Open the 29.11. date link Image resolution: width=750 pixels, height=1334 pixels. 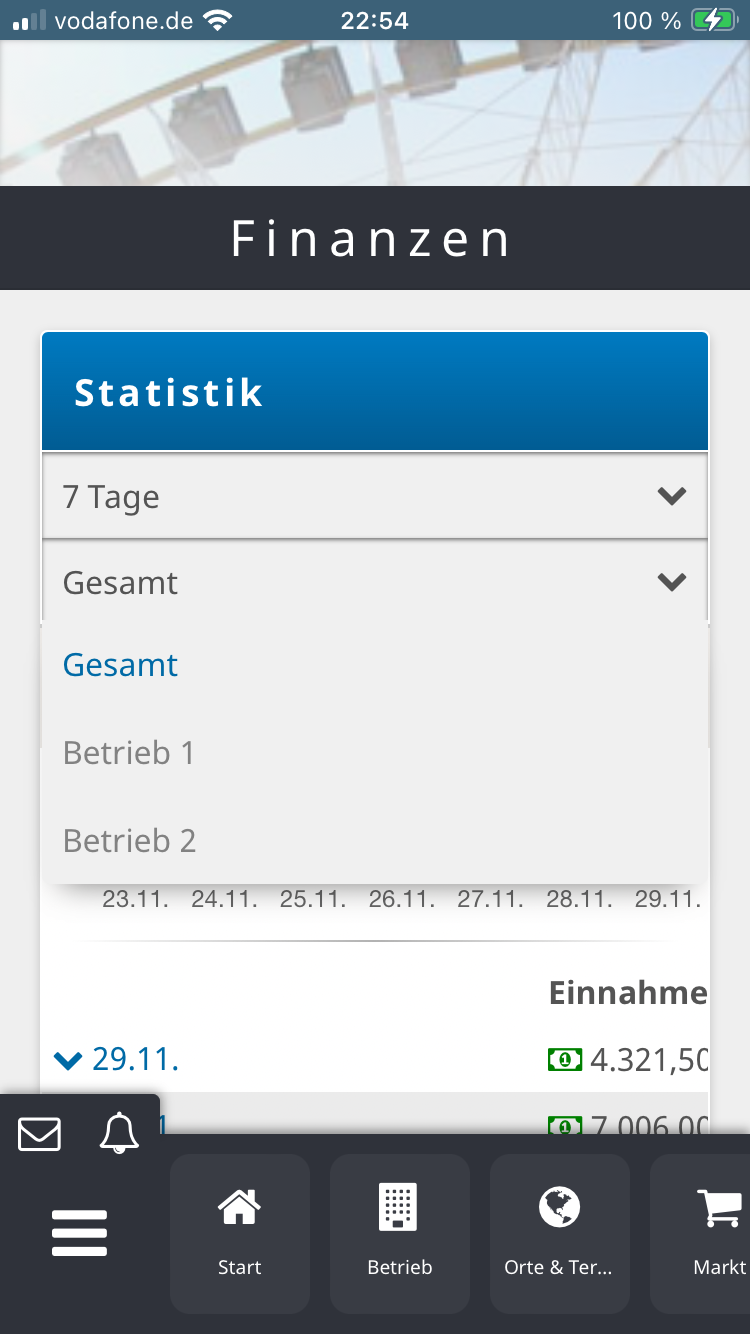pos(135,1059)
